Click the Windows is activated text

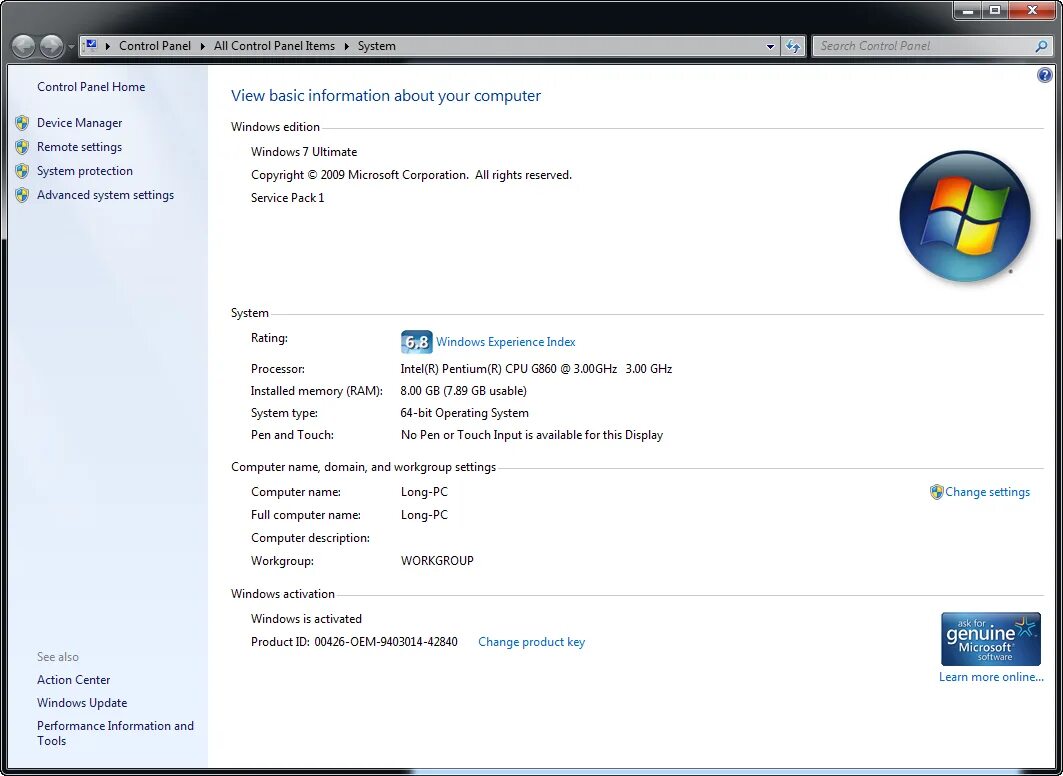pos(306,619)
